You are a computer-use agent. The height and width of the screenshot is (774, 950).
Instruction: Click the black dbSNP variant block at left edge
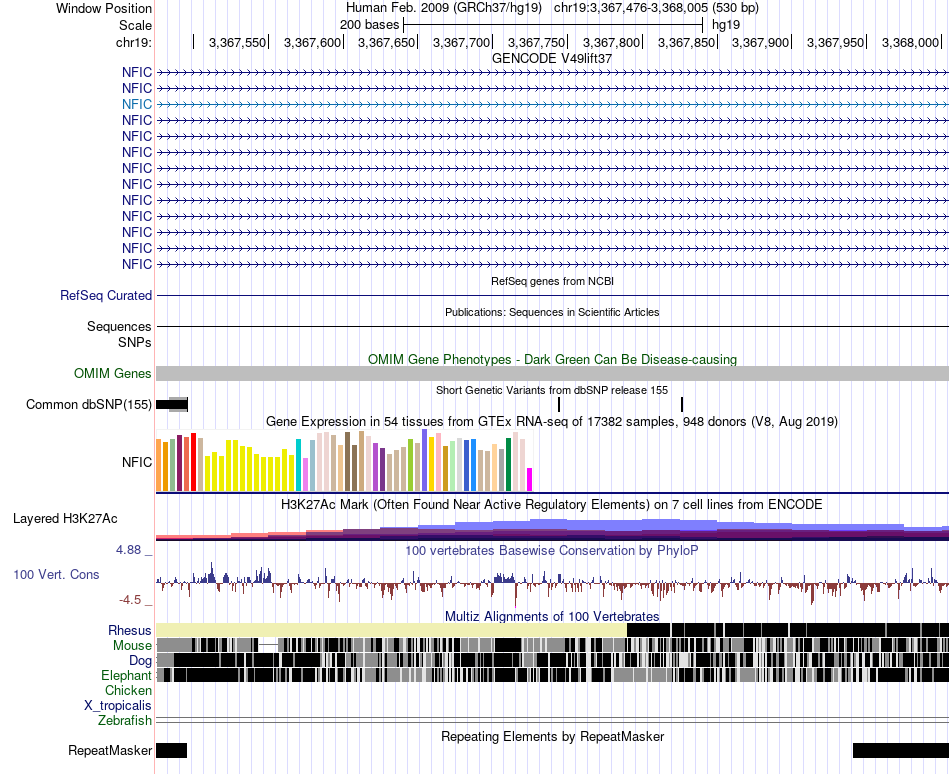(x=171, y=405)
